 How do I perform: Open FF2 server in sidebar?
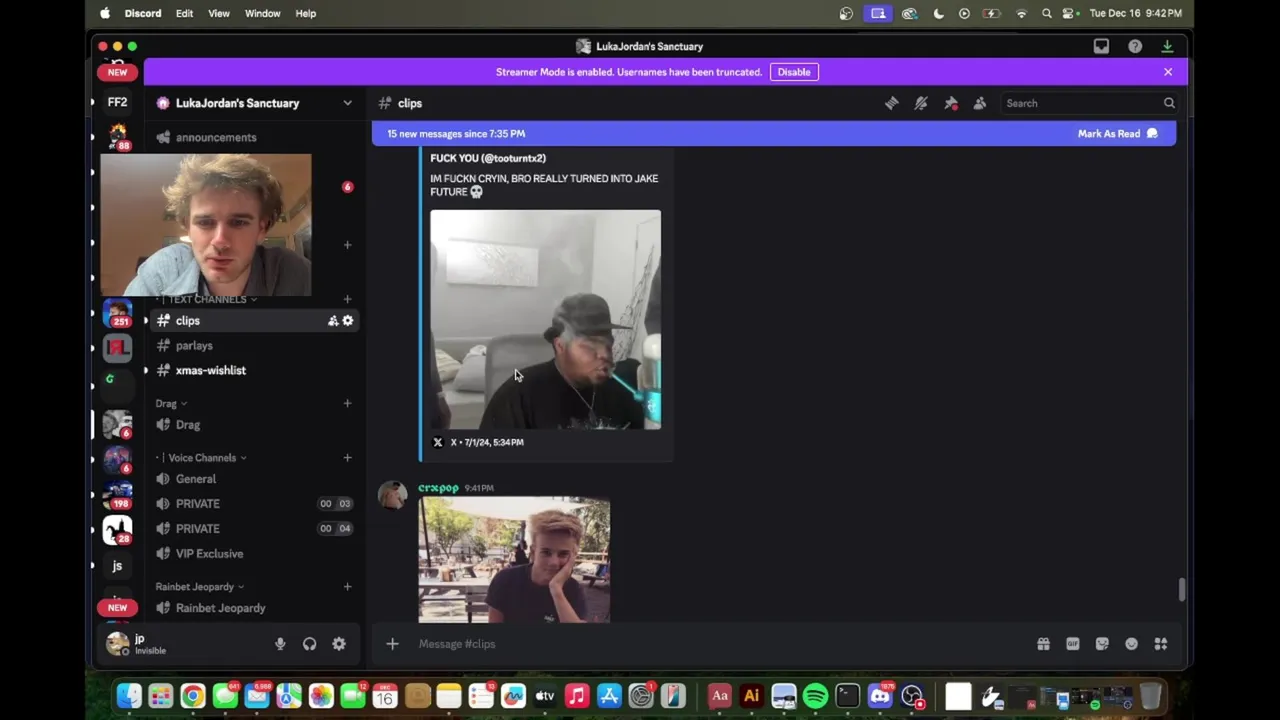117,103
